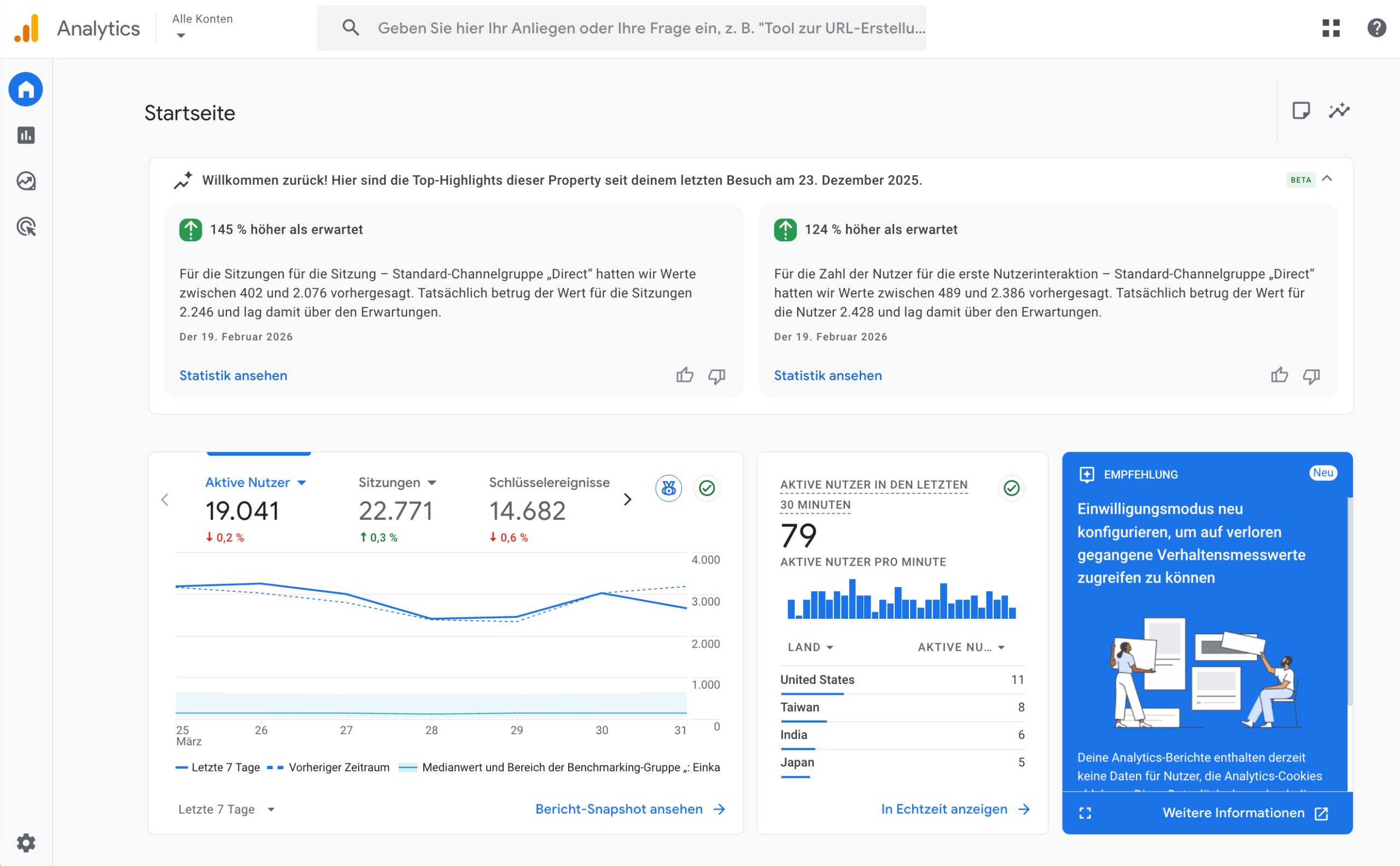The image size is (1400, 866).
Task: Open the Advertising section icon in sidebar
Action: pos(25,227)
